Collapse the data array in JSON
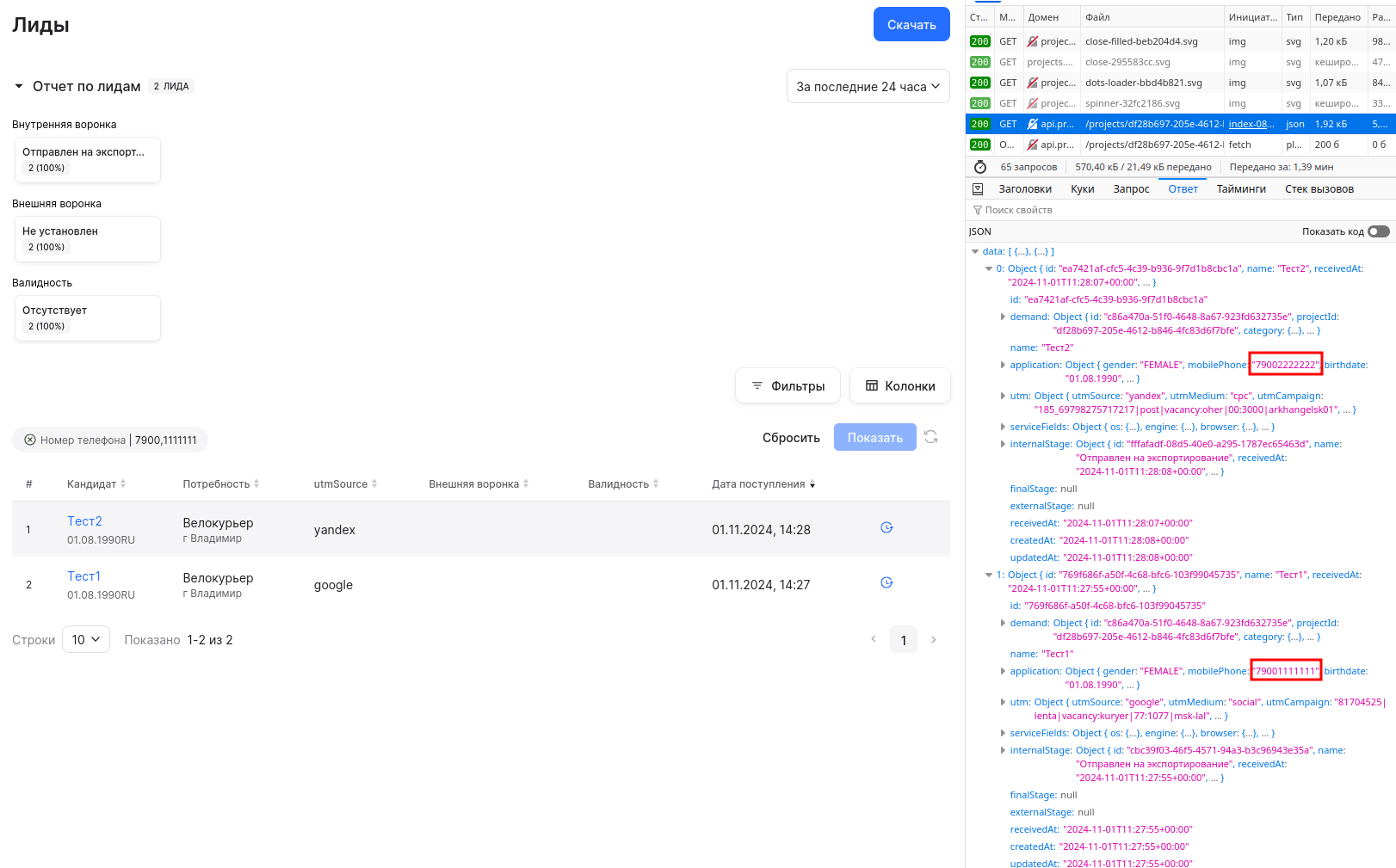Viewport: 1396px width, 868px height. click(x=975, y=251)
